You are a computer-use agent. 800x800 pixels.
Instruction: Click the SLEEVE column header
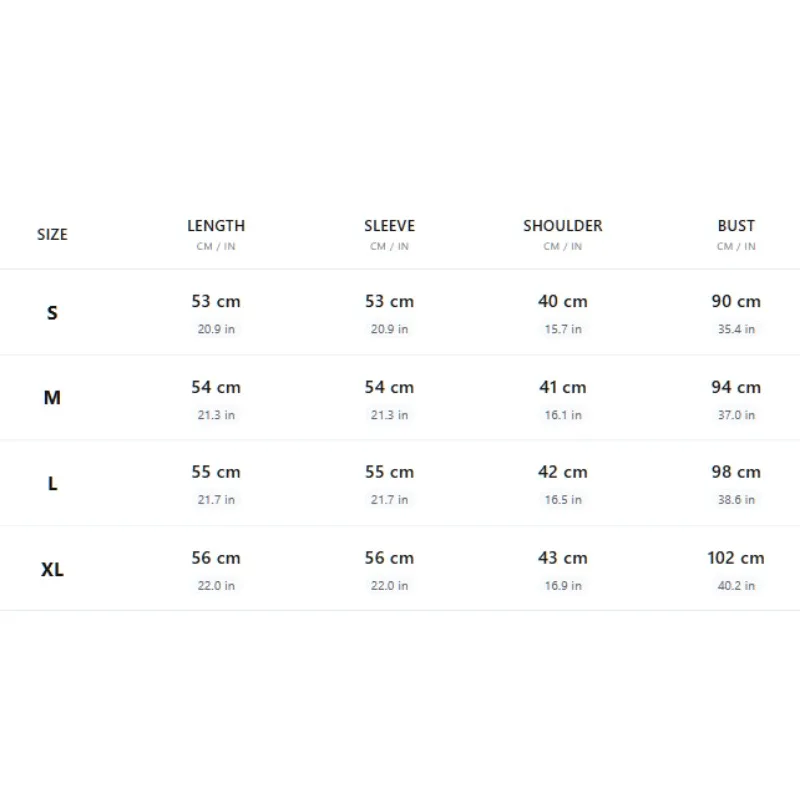click(389, 226)
